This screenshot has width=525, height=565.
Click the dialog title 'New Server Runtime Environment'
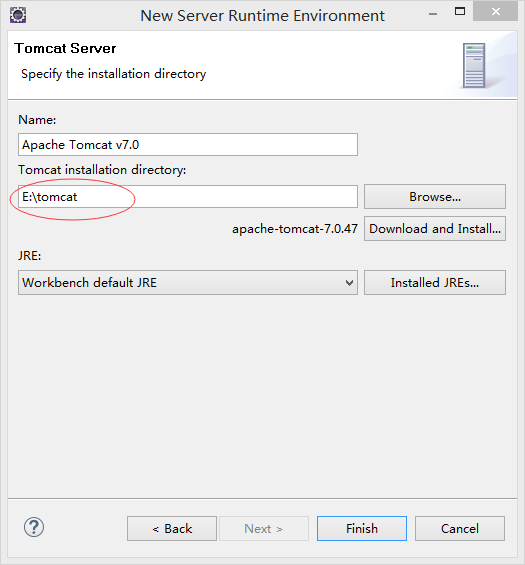pyautogui.click(x=262, y=16)
